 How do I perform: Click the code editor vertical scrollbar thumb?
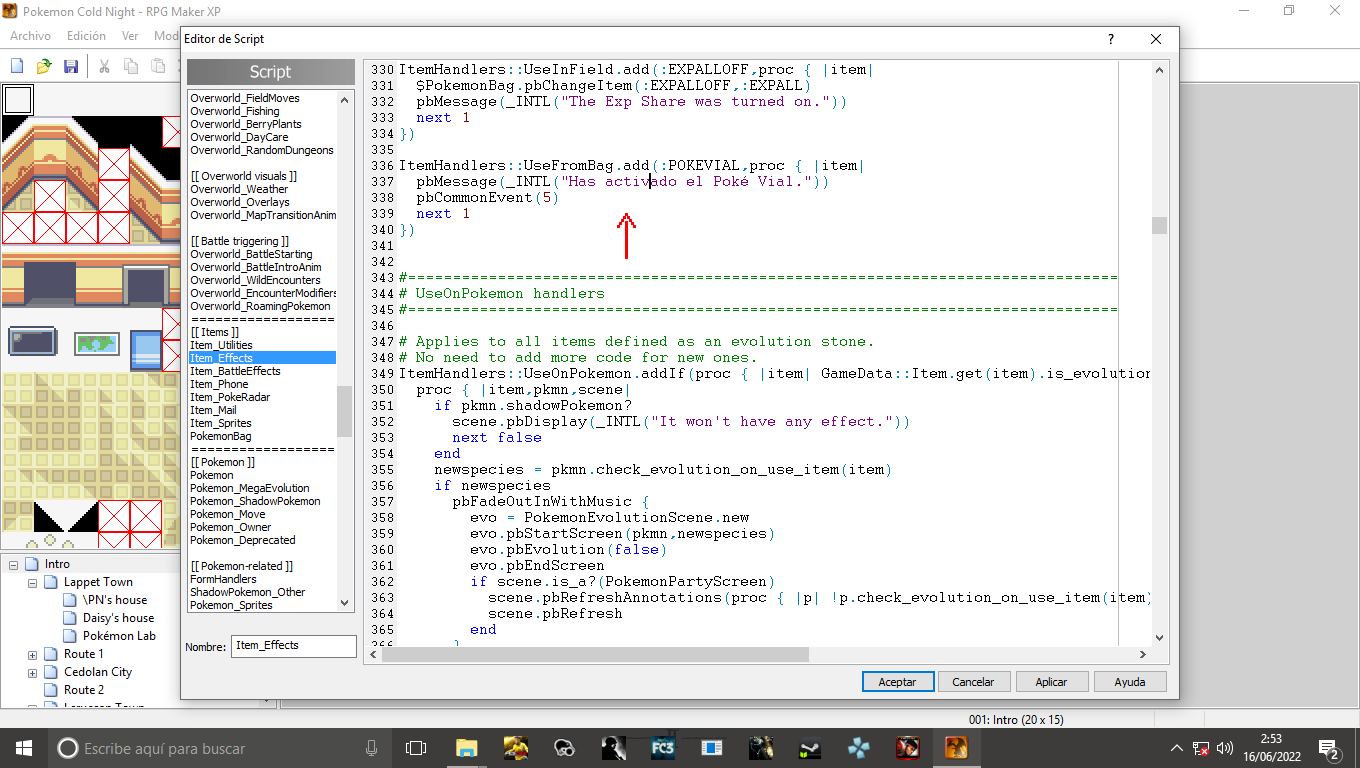pos(1159,225)
